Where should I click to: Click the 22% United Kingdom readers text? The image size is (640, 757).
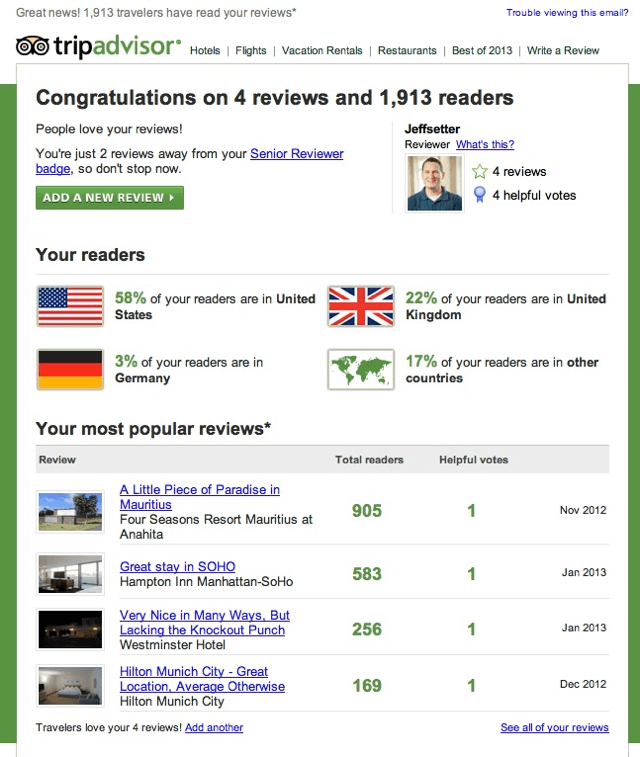(505, 307)
